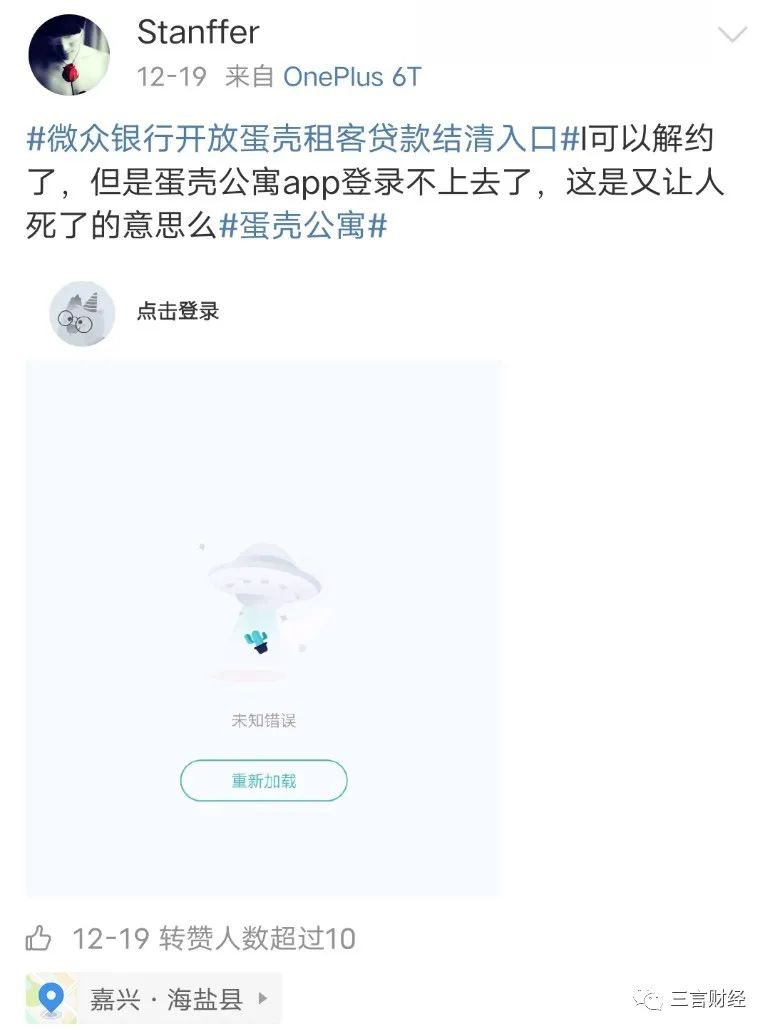Click the 未知错误 message text
The width and height of the screenshot is (770, 1032).
click(x=264, y=721)
